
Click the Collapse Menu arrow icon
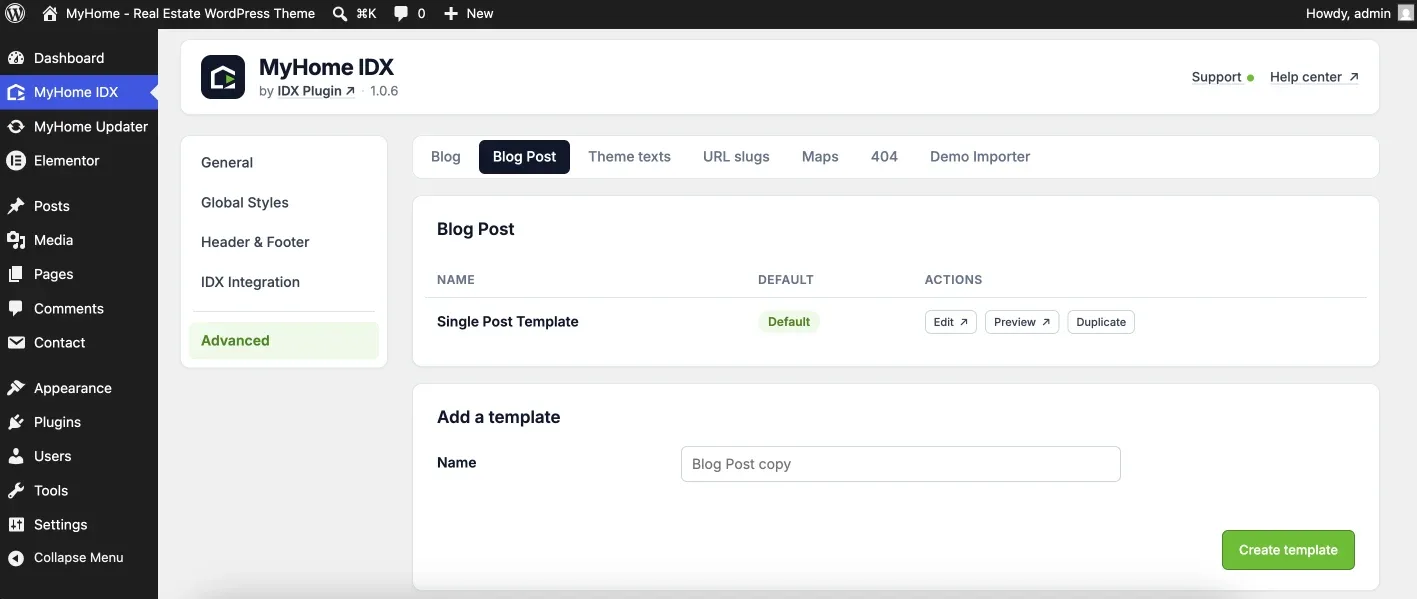16,558
